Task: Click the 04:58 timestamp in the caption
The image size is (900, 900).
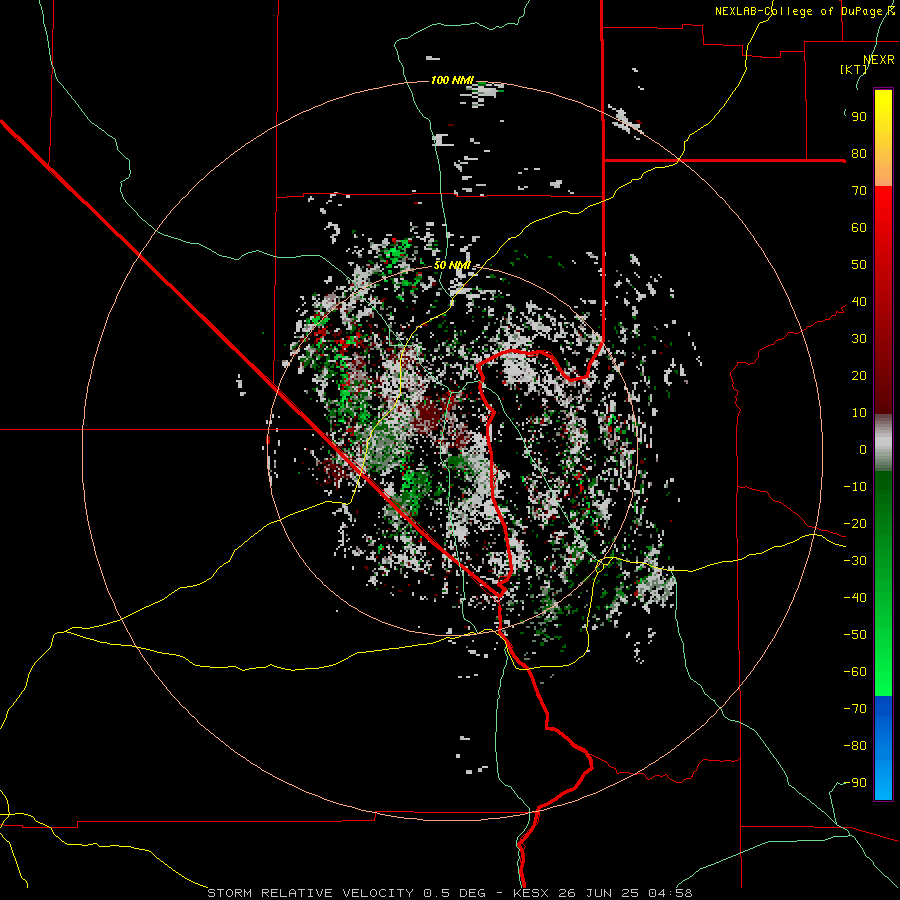Action: (670, 893)
